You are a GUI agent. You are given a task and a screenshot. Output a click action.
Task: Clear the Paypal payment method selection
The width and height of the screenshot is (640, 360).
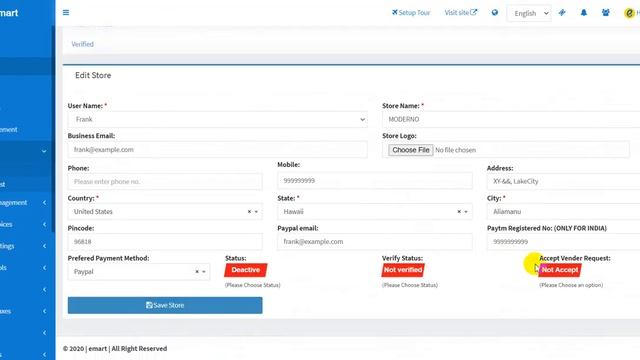point(197,272)
